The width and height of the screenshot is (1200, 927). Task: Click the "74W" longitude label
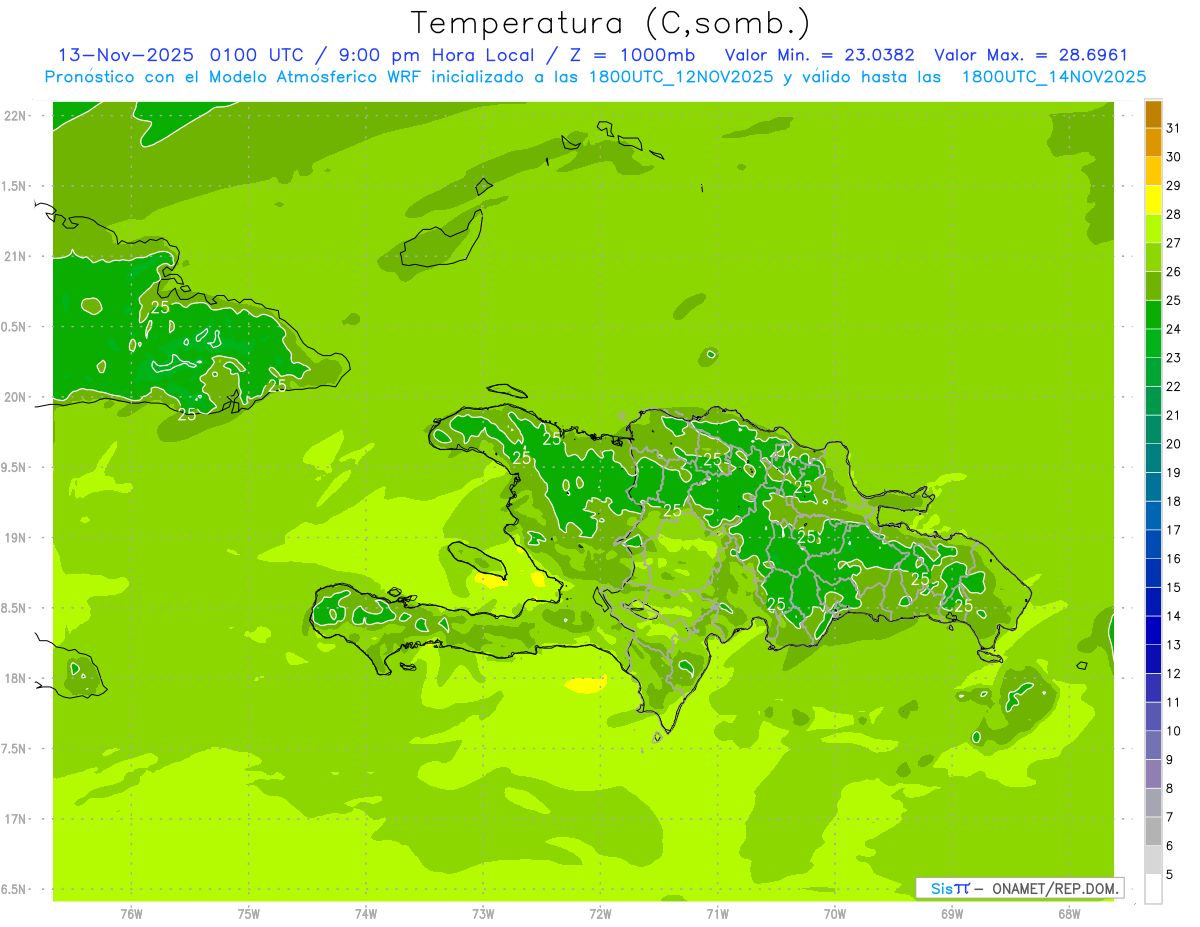point(366,914)
